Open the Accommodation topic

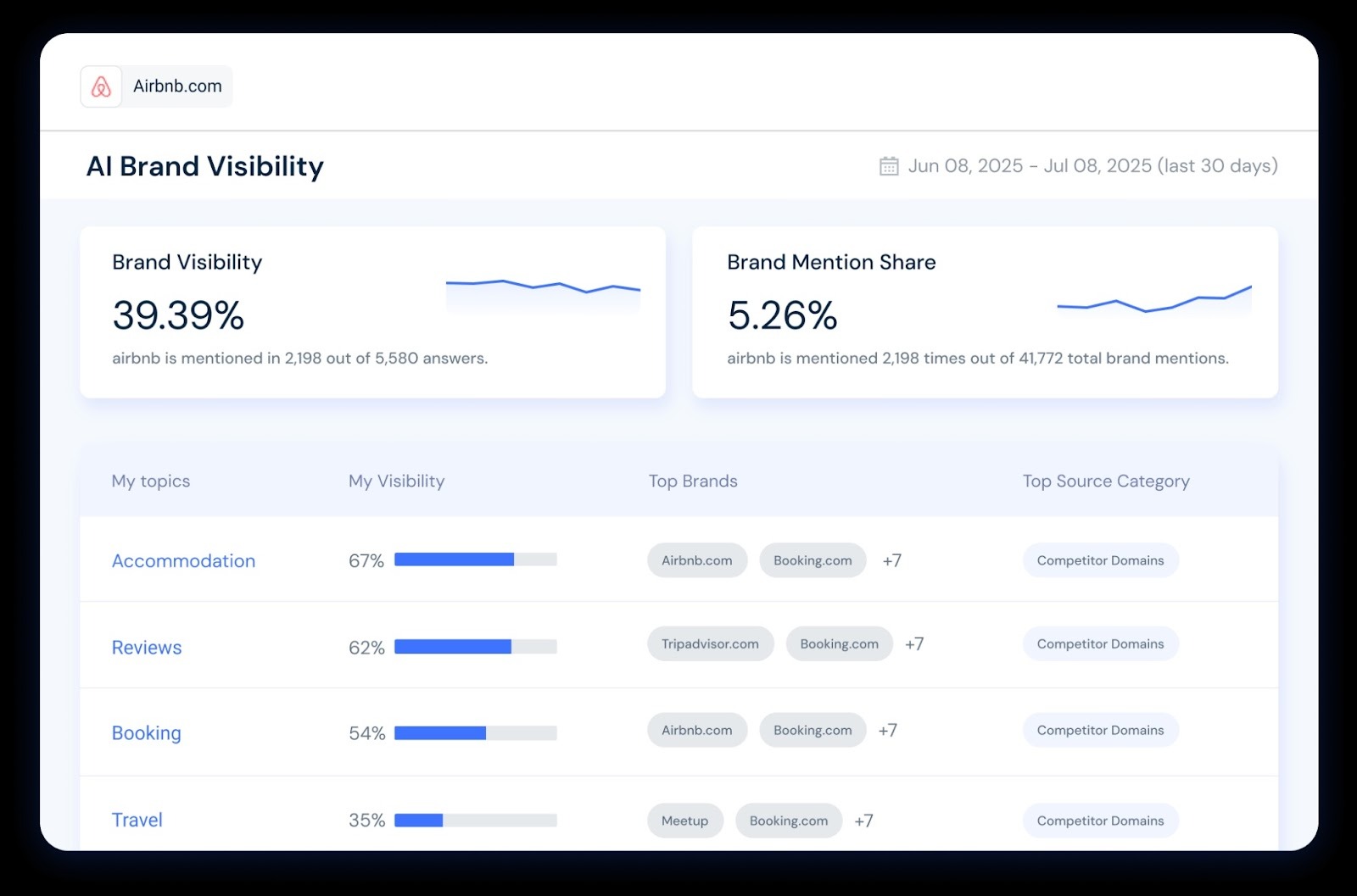click(183, 560)
